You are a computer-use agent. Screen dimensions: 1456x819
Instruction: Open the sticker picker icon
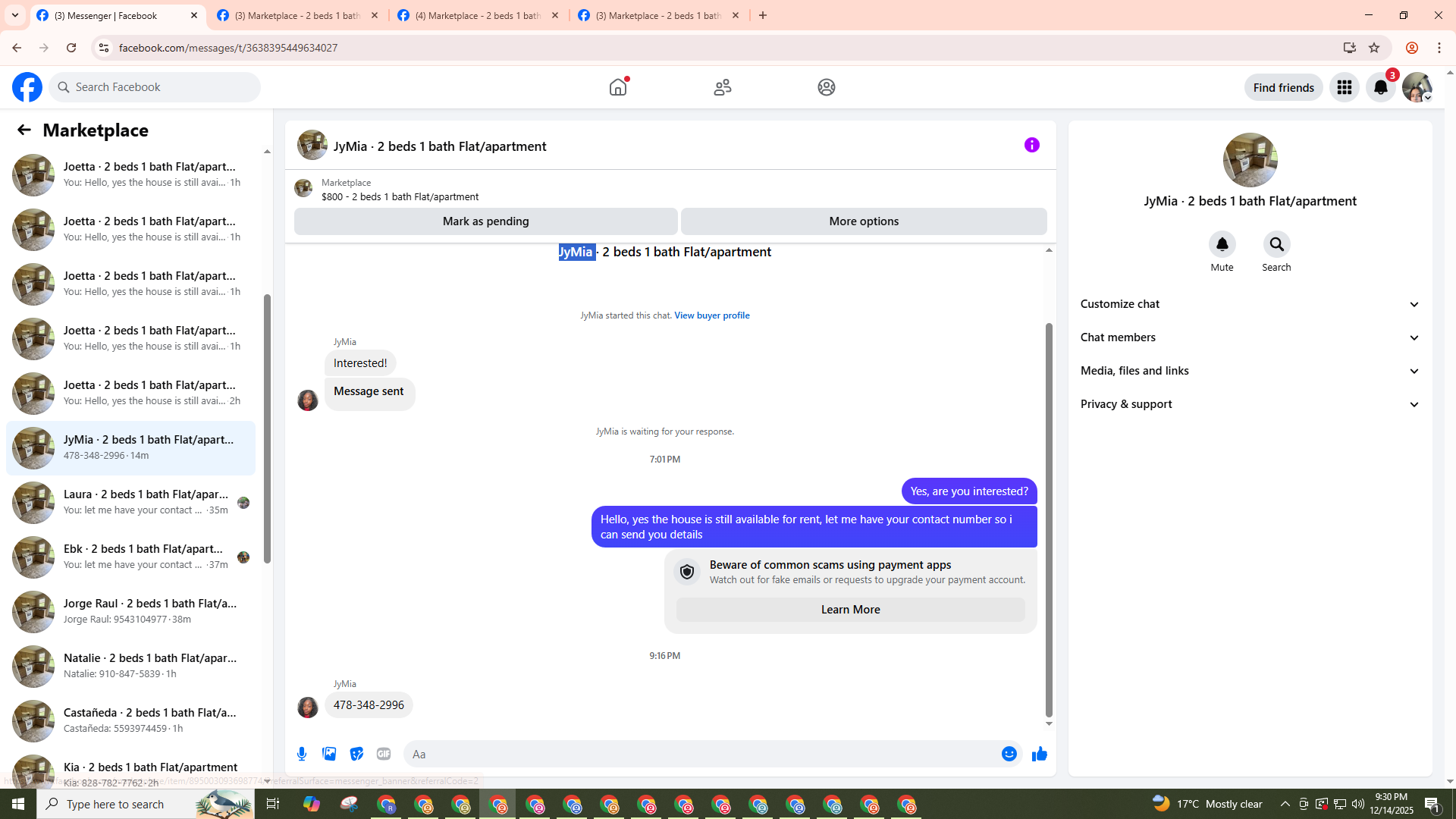[x=356, y=754]
